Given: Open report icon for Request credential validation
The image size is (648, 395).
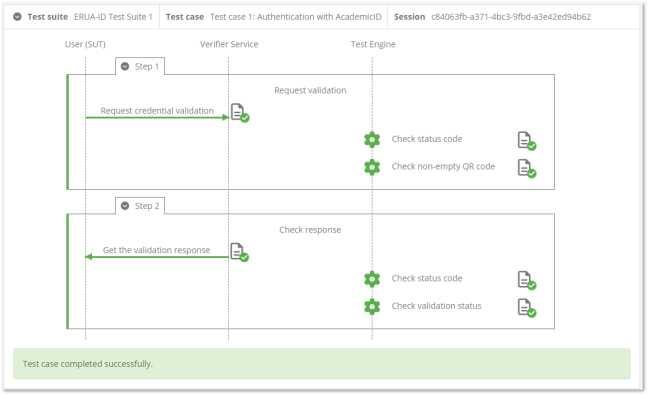Looking at the screenshot, I should 240,112.
